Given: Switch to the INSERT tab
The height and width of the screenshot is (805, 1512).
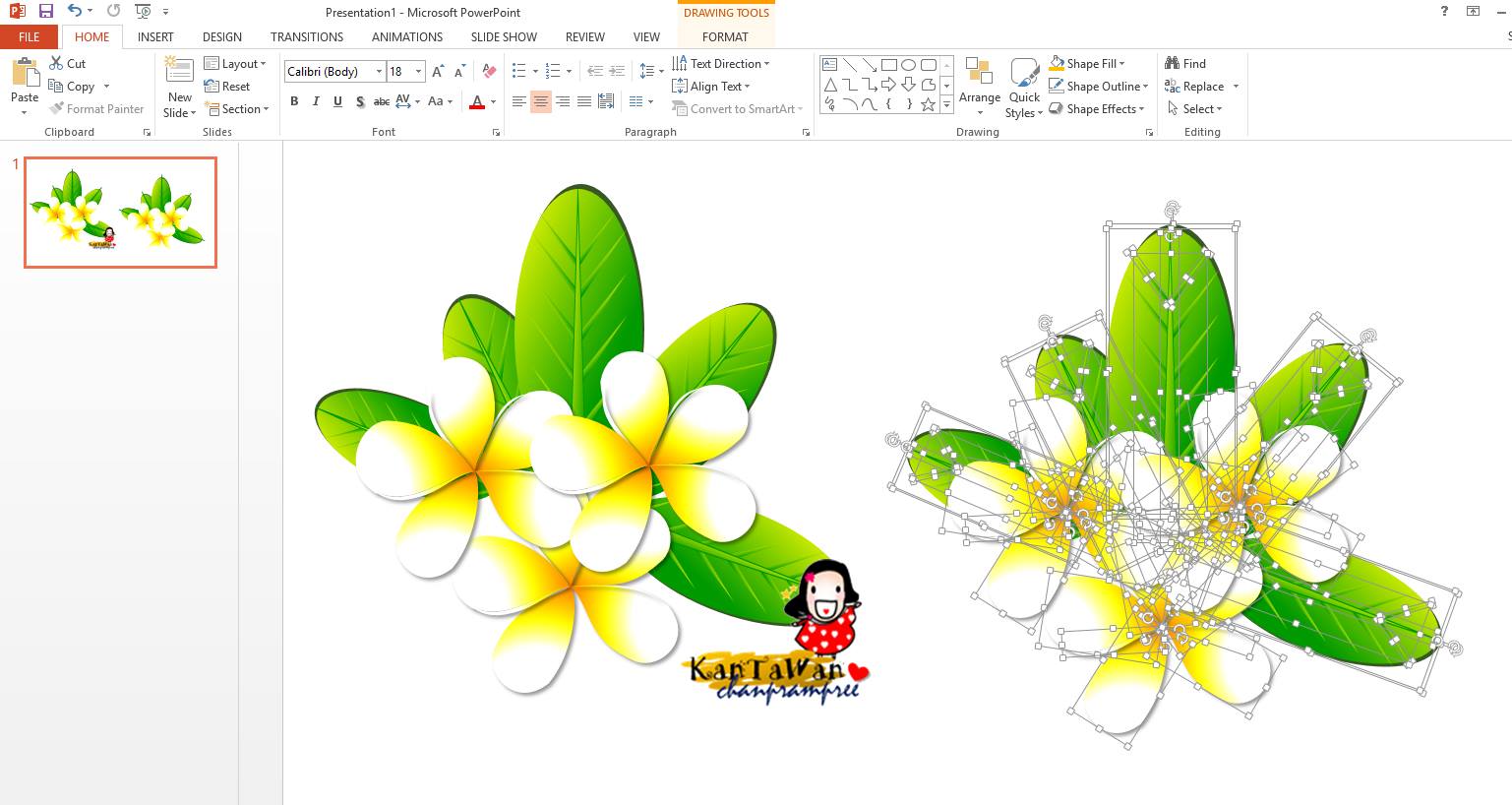Looking at the screenshot, I should click(155, 36).
